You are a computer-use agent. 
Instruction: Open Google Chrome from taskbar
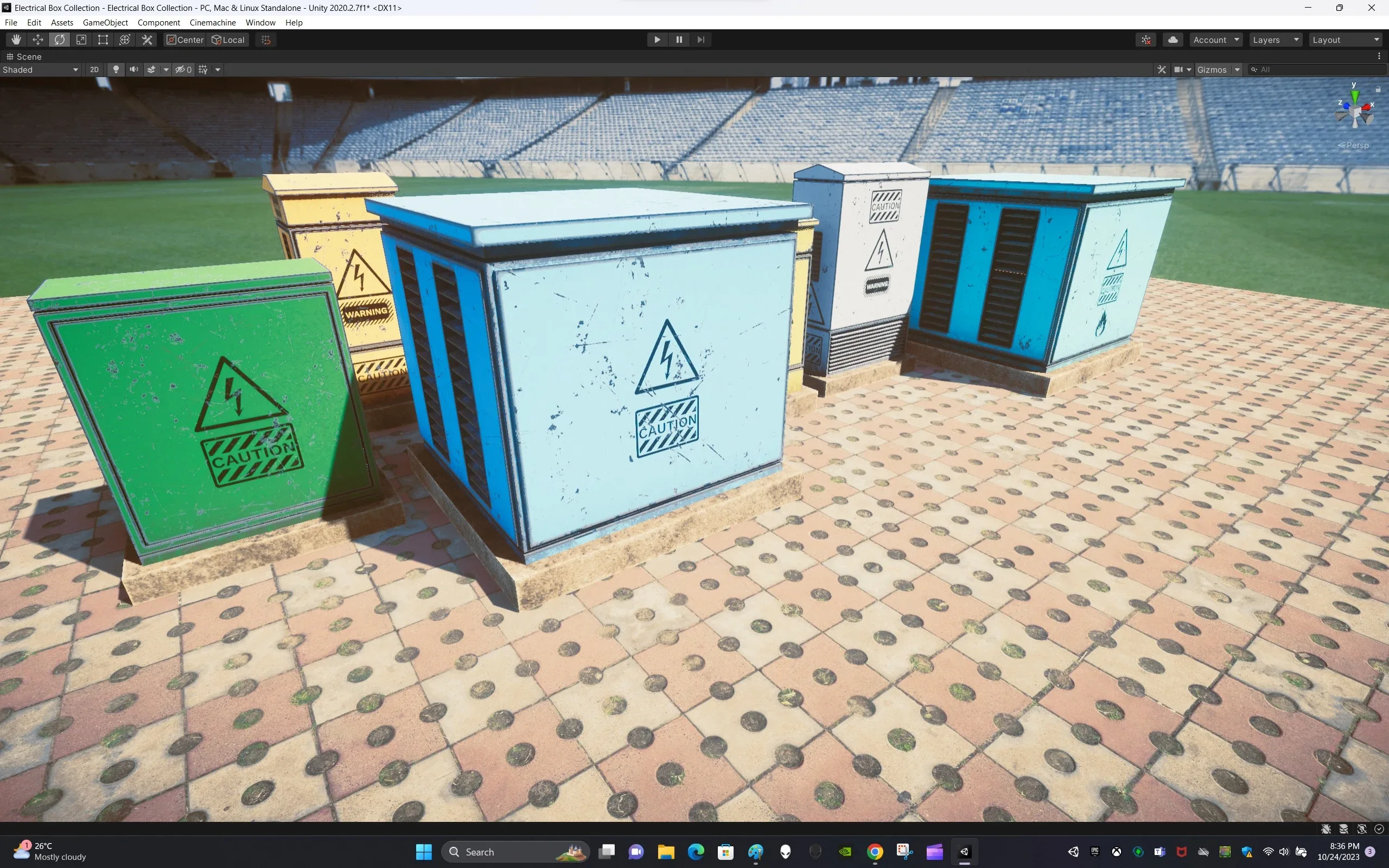click(x=875, y=852)
